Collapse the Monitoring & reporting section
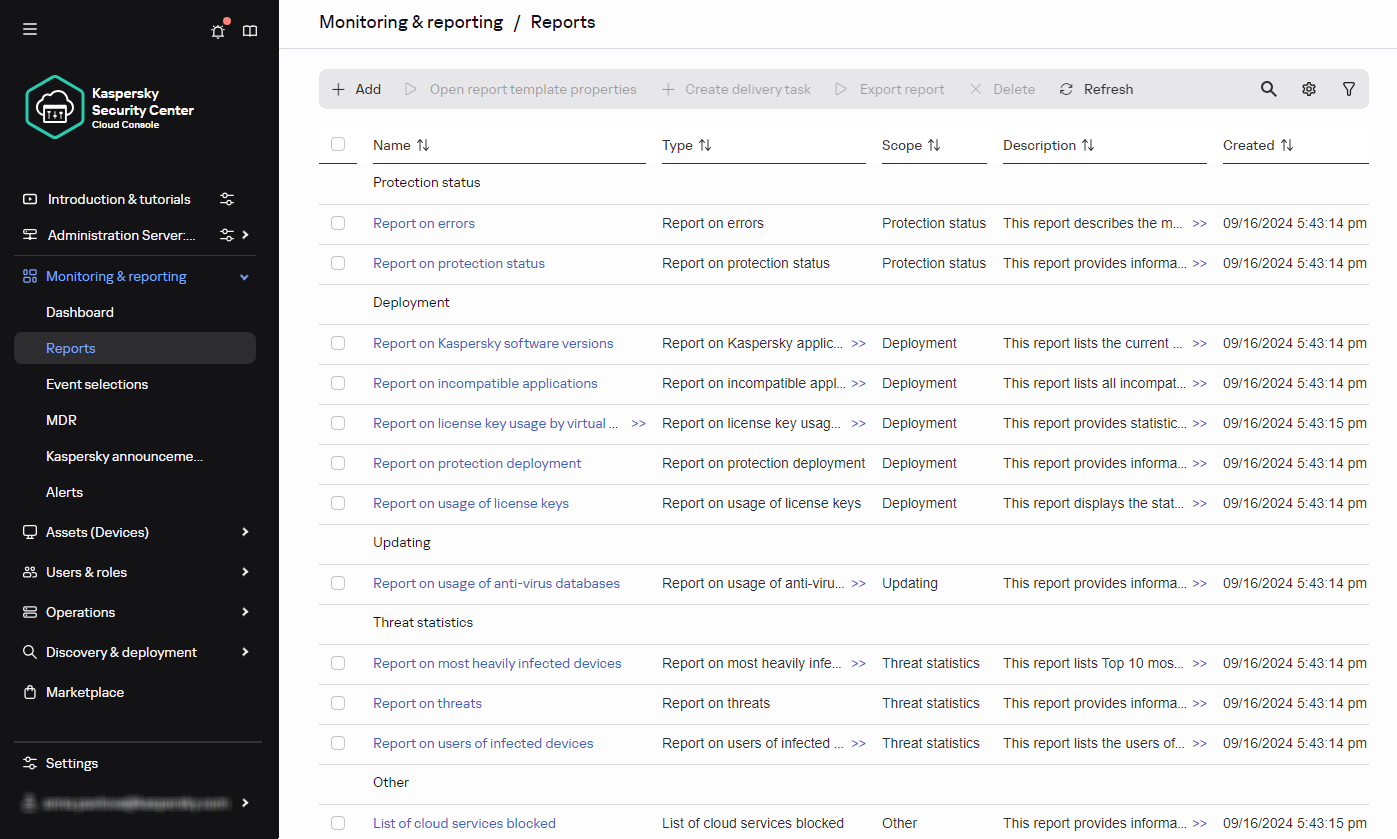 pos(243,276)
